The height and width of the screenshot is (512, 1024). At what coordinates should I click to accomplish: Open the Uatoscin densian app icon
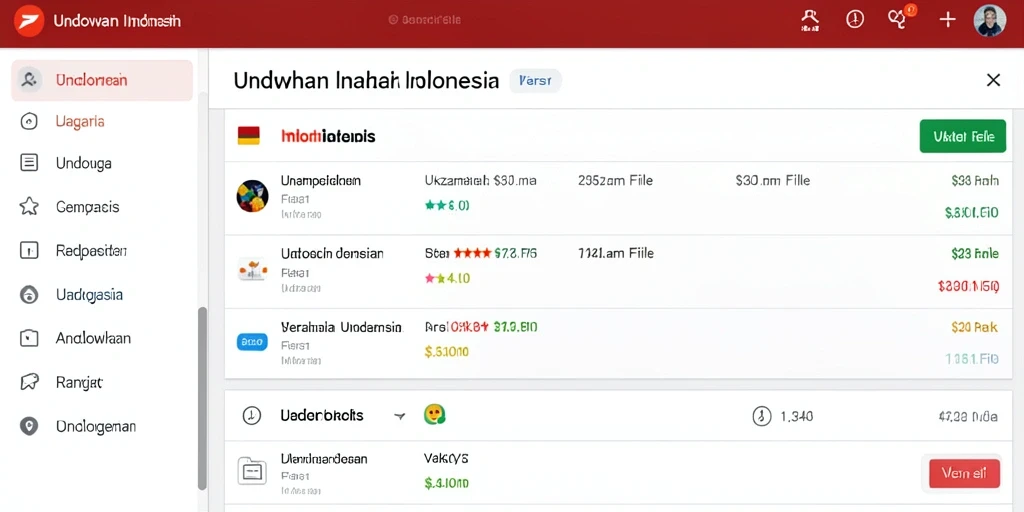(252, 269)
